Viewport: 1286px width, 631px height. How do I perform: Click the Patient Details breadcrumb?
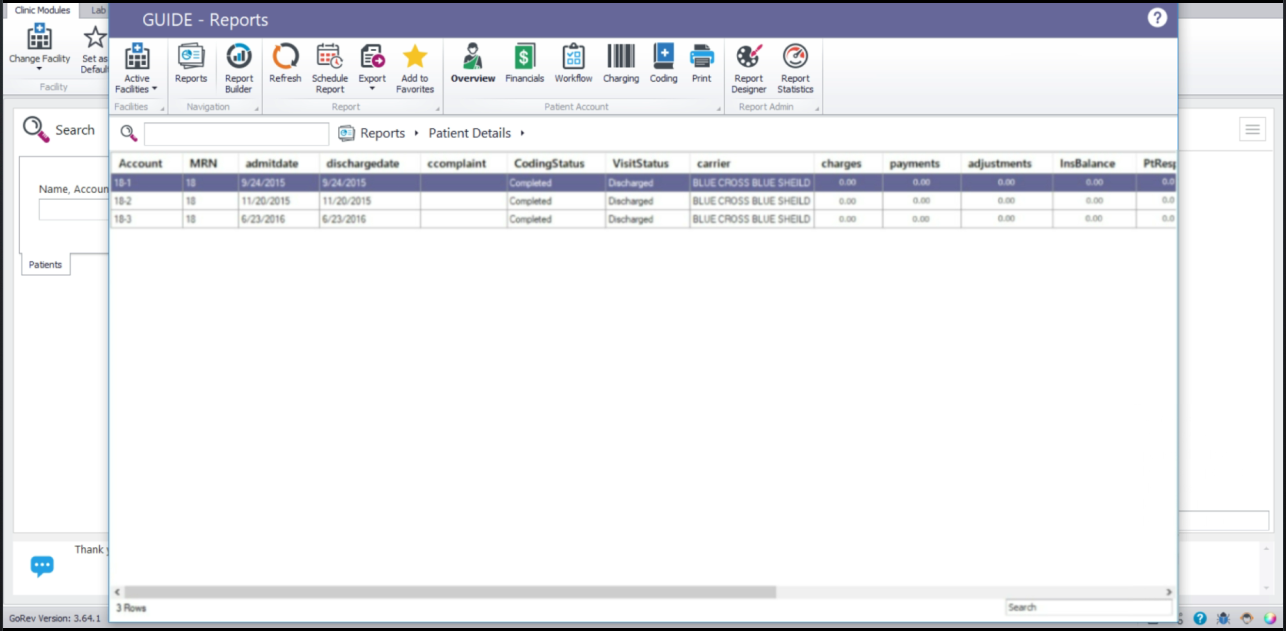pyautogui.click(x=470, y=133)
